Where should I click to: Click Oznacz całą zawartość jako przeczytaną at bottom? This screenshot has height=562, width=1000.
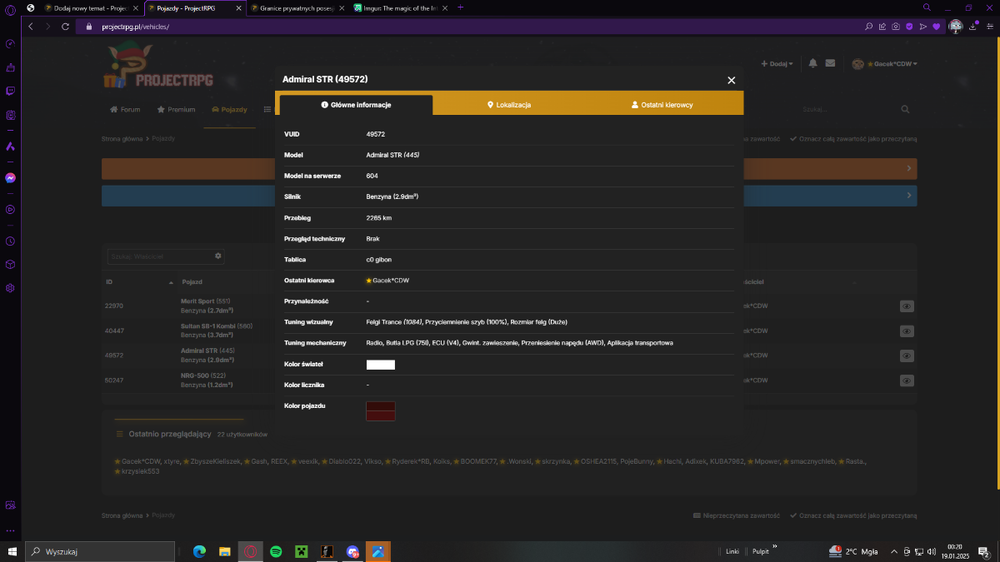pyautogui.click(x=853, y=515)
